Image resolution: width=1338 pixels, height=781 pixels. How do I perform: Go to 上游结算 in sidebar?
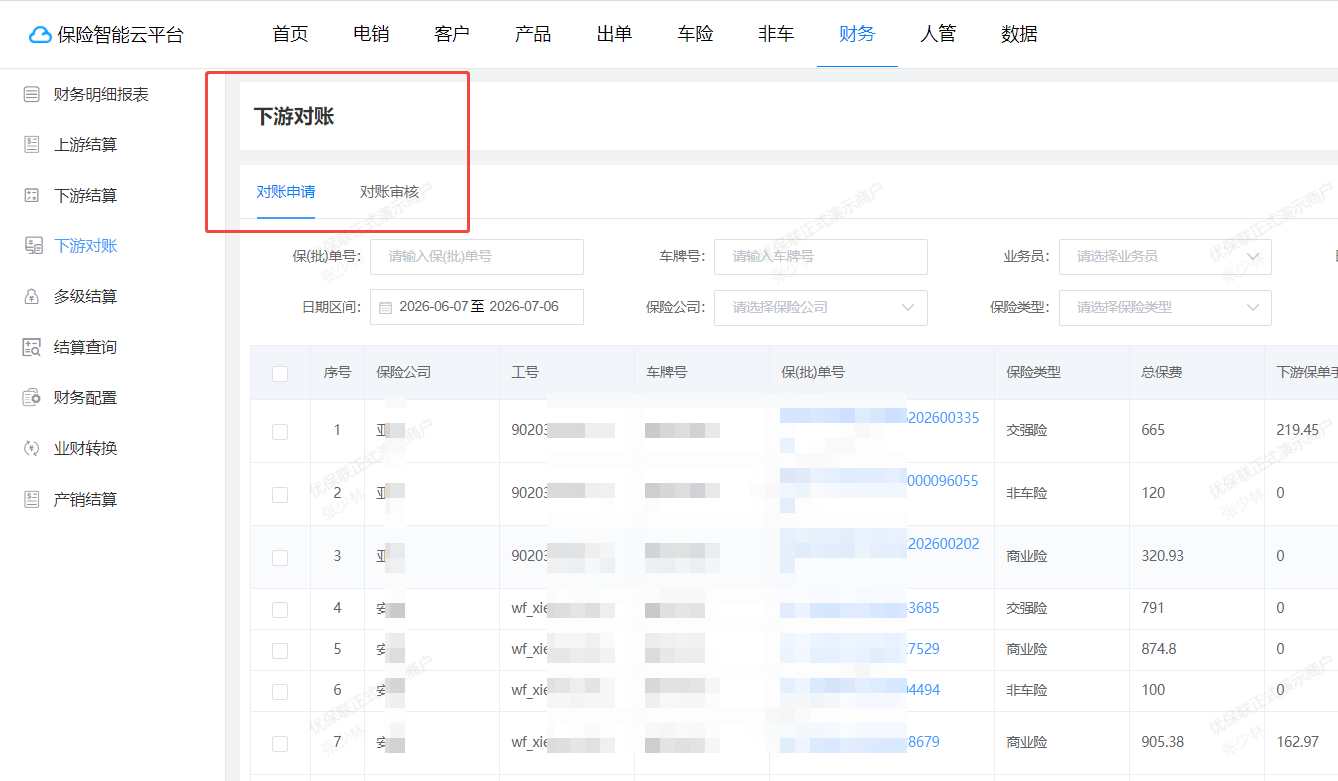point(85,145)
